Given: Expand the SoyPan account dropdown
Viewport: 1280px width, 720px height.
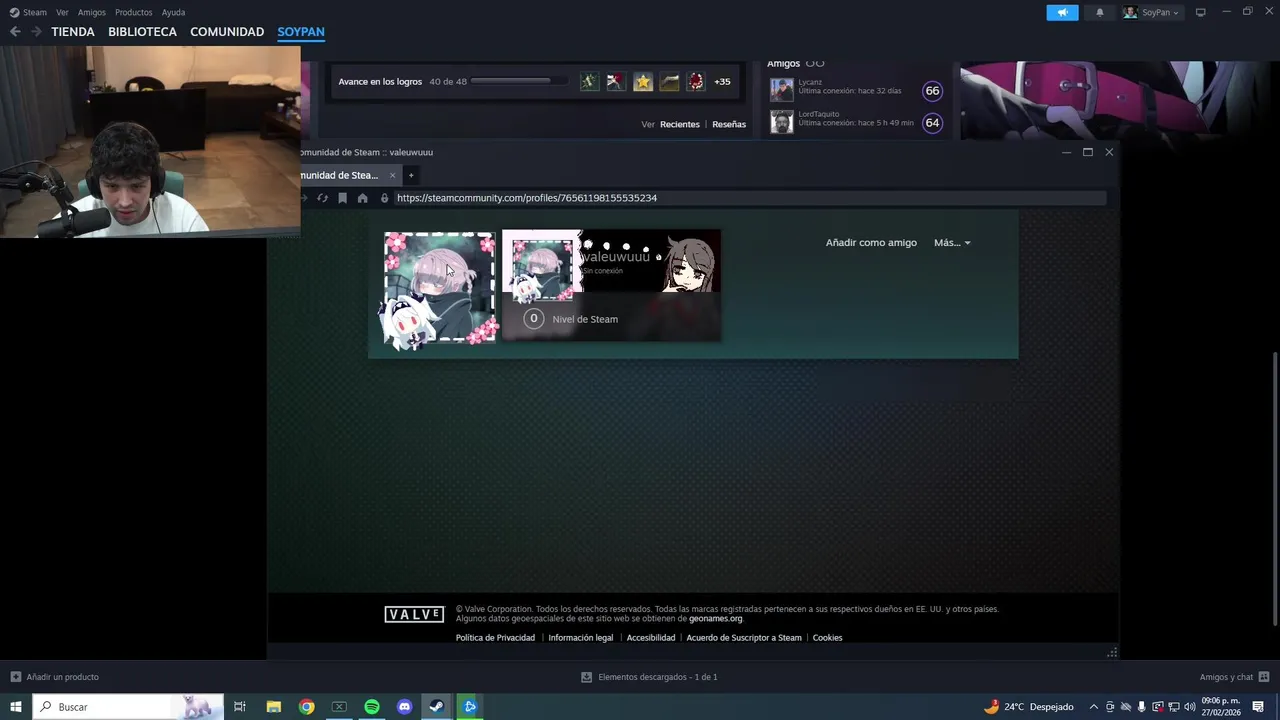Looking at the screenshot, I should tap(1152, 12).
